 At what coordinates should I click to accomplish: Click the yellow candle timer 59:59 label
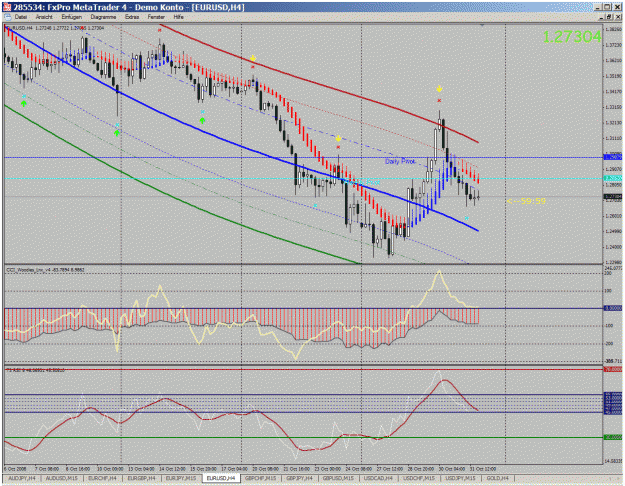point(526,201)
